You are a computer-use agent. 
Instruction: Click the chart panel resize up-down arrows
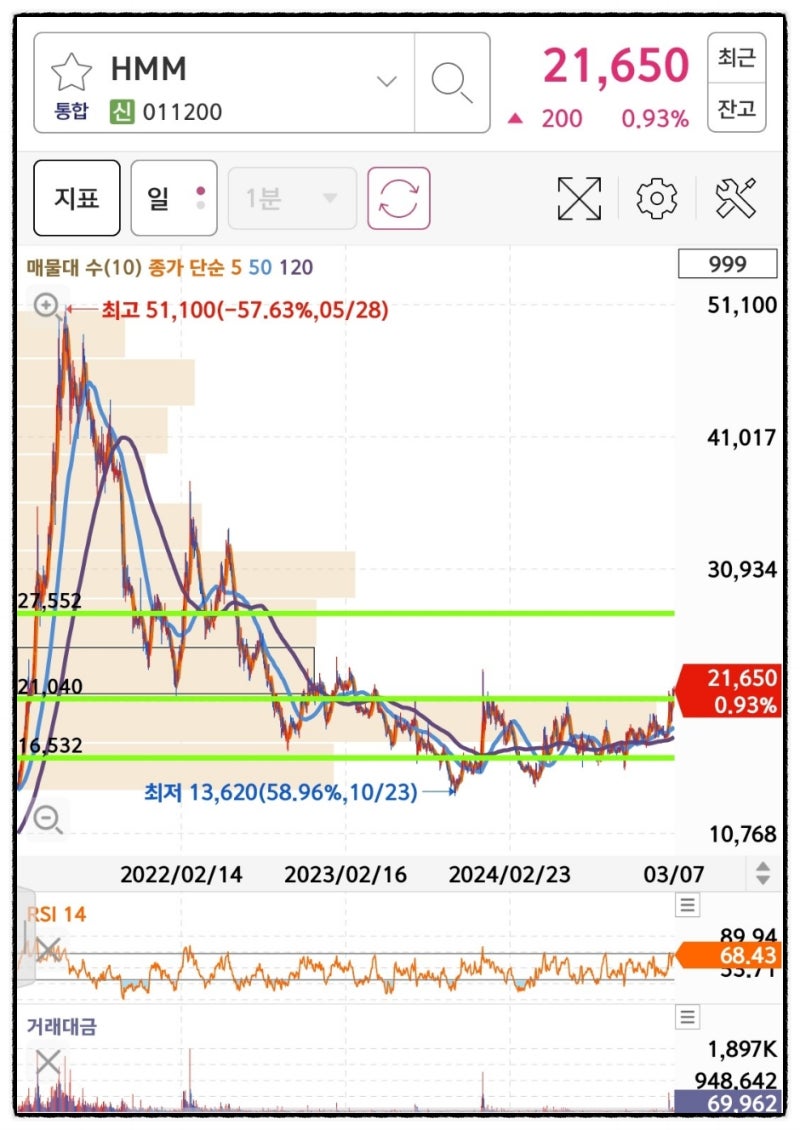[x=763, y=873]
